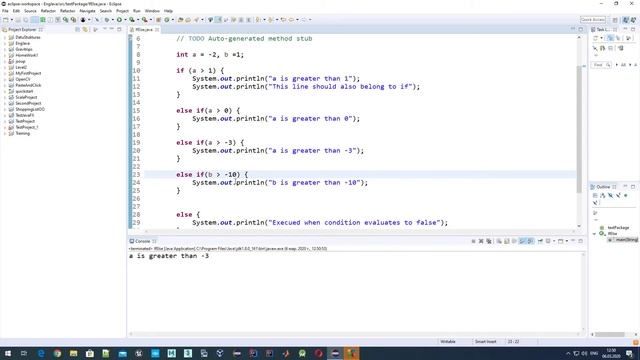Click the Clear Console icon
This screenshot has width=640, height=360.
pos(499,241)
